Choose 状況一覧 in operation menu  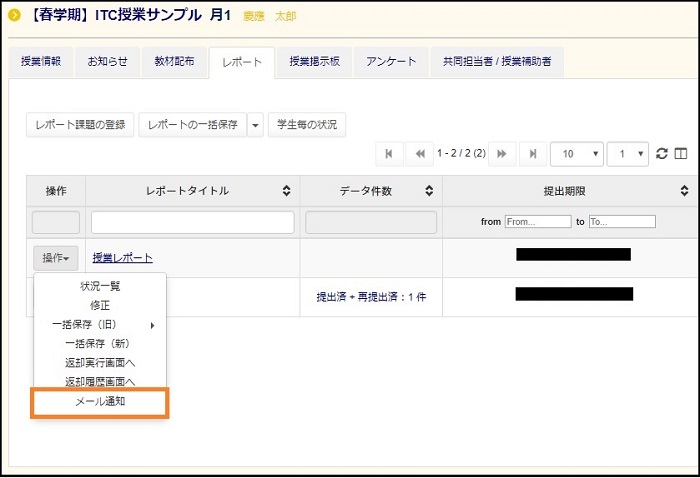(100, 286)
